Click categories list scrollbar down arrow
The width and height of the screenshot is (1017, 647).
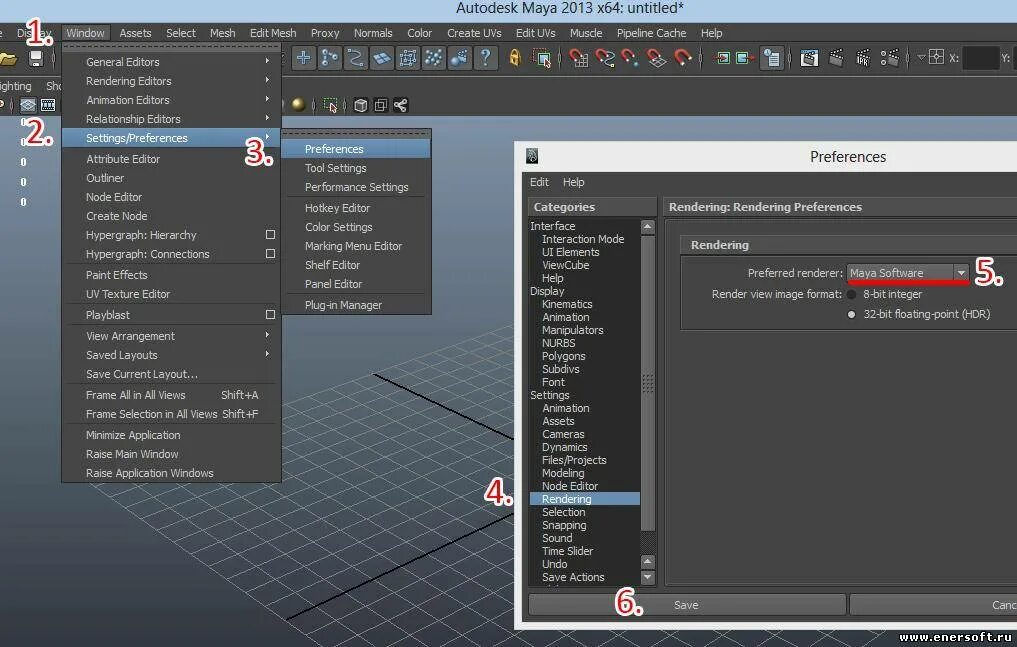coord(647,577)
